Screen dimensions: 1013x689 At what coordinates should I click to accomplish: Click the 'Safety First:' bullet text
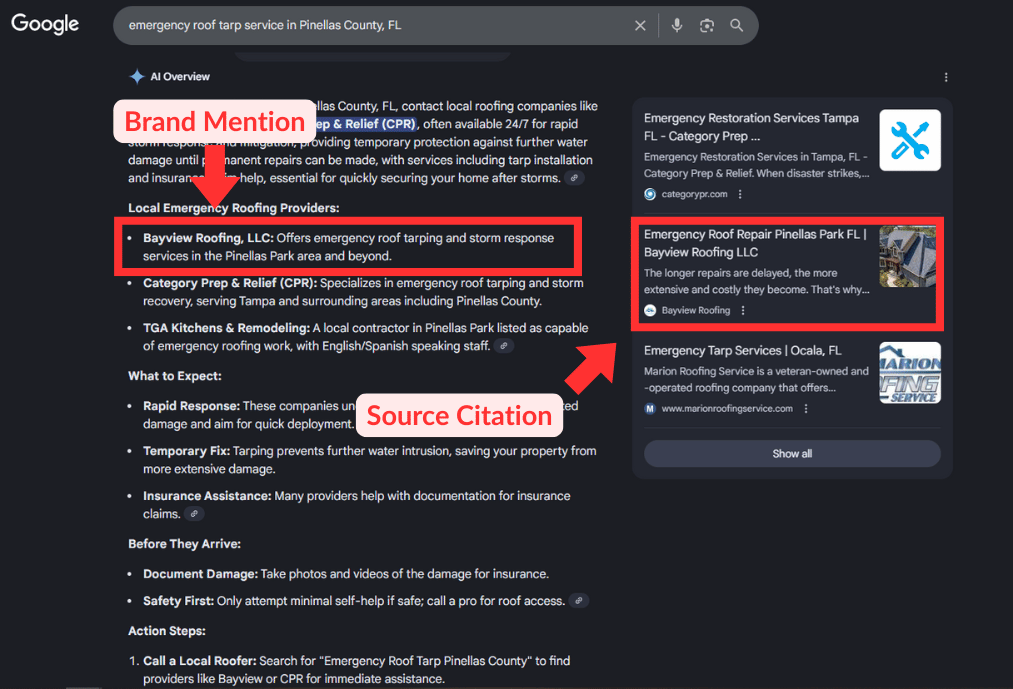(178, 601)
